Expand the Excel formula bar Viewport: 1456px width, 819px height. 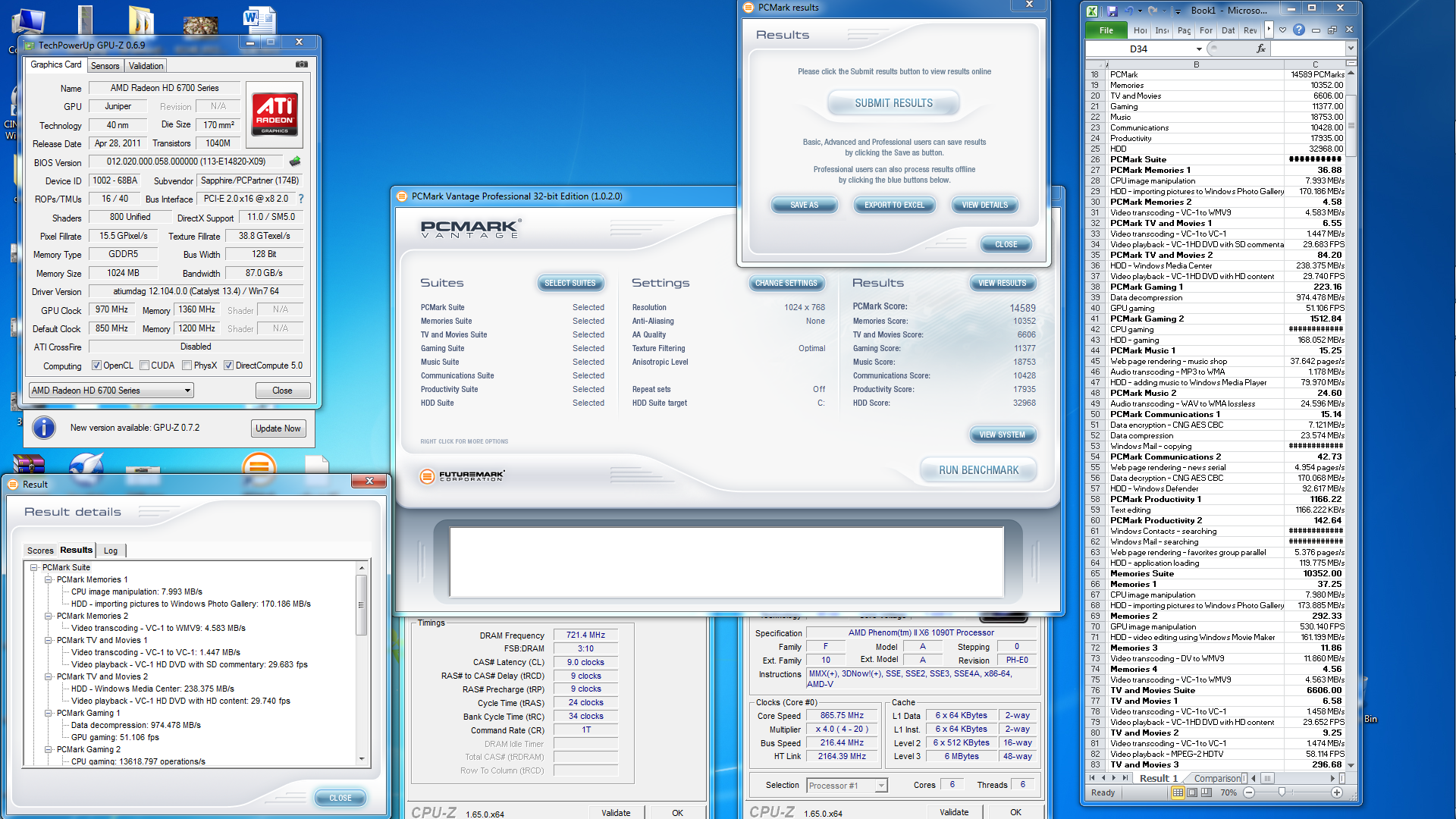(1351, 49)
